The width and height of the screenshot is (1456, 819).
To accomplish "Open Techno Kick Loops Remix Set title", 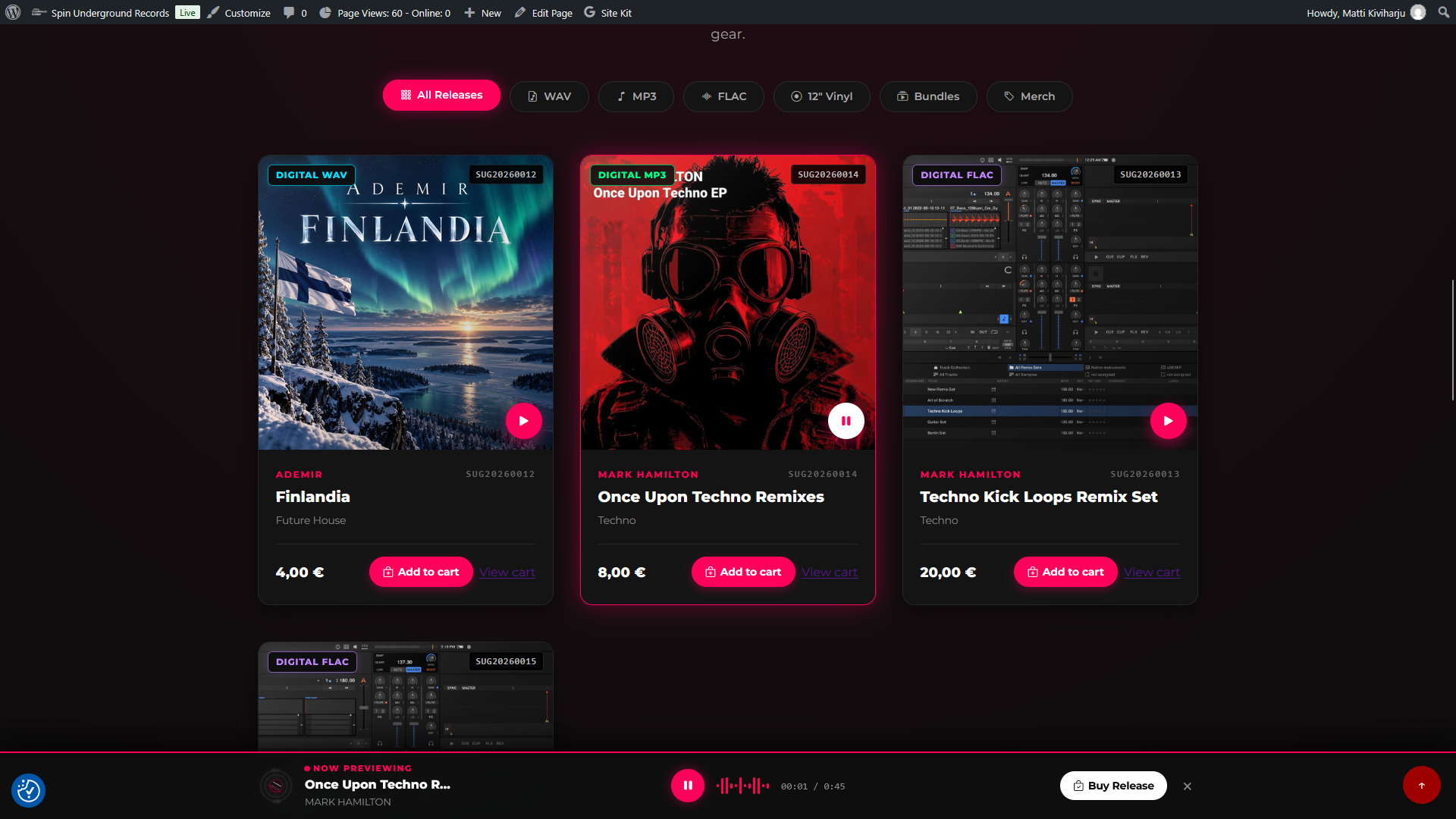I will coord(1038,497).
